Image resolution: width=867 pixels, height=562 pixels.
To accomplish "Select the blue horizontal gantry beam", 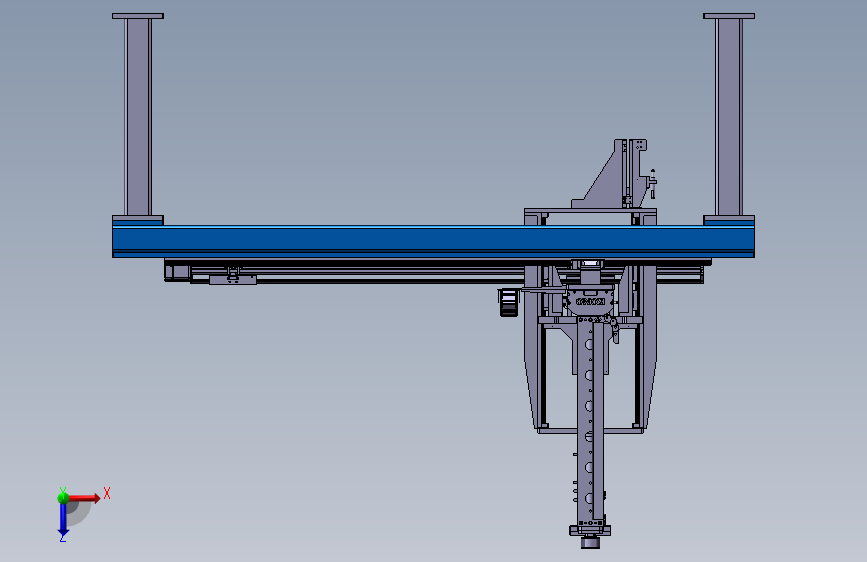I will coord(433,241).
